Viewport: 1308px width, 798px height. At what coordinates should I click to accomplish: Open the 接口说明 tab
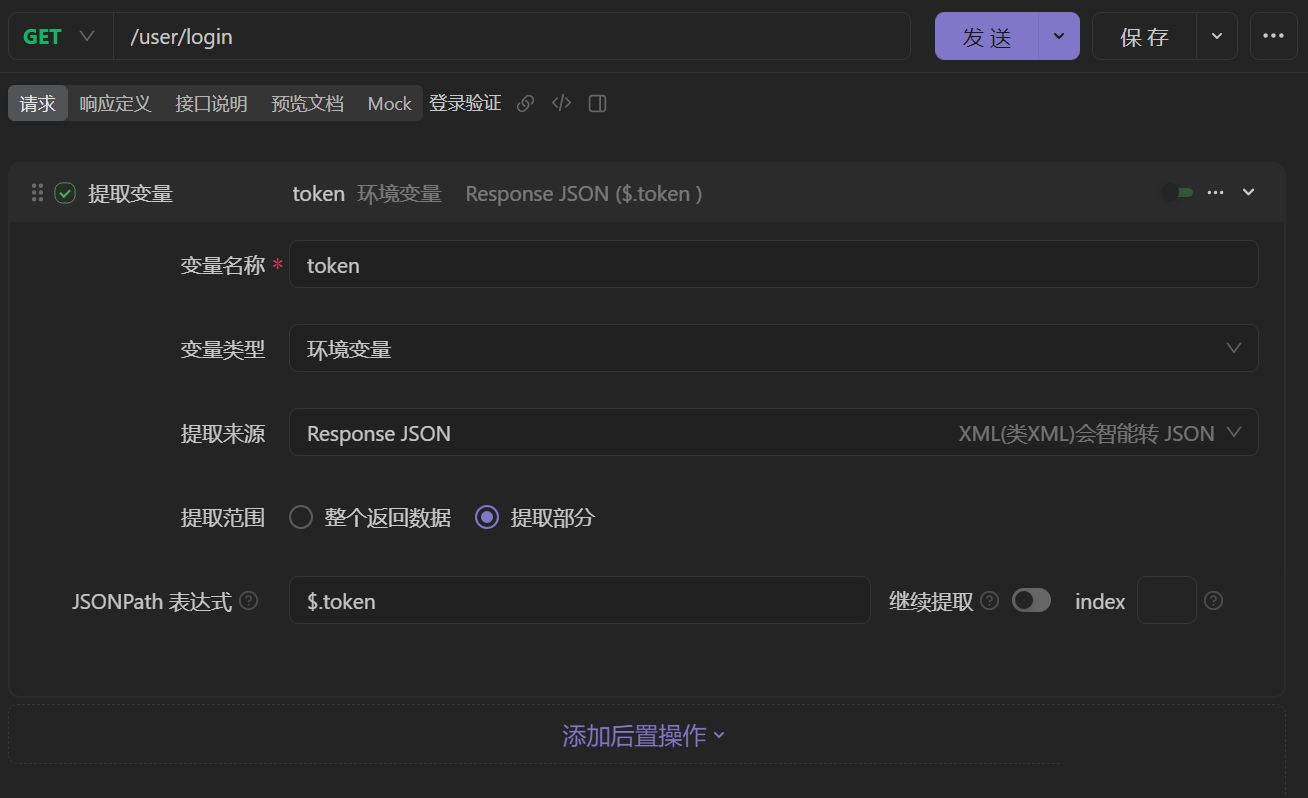(211, 103)
